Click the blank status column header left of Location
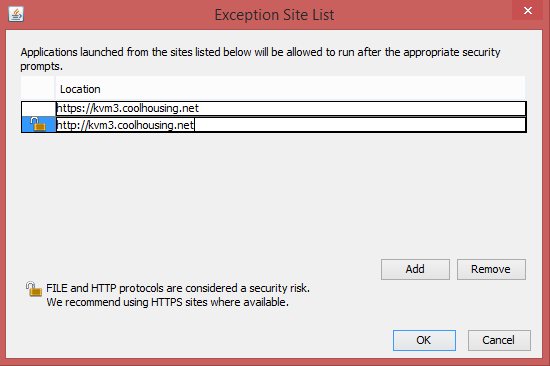The image size is (550, 366). point(38,89)
